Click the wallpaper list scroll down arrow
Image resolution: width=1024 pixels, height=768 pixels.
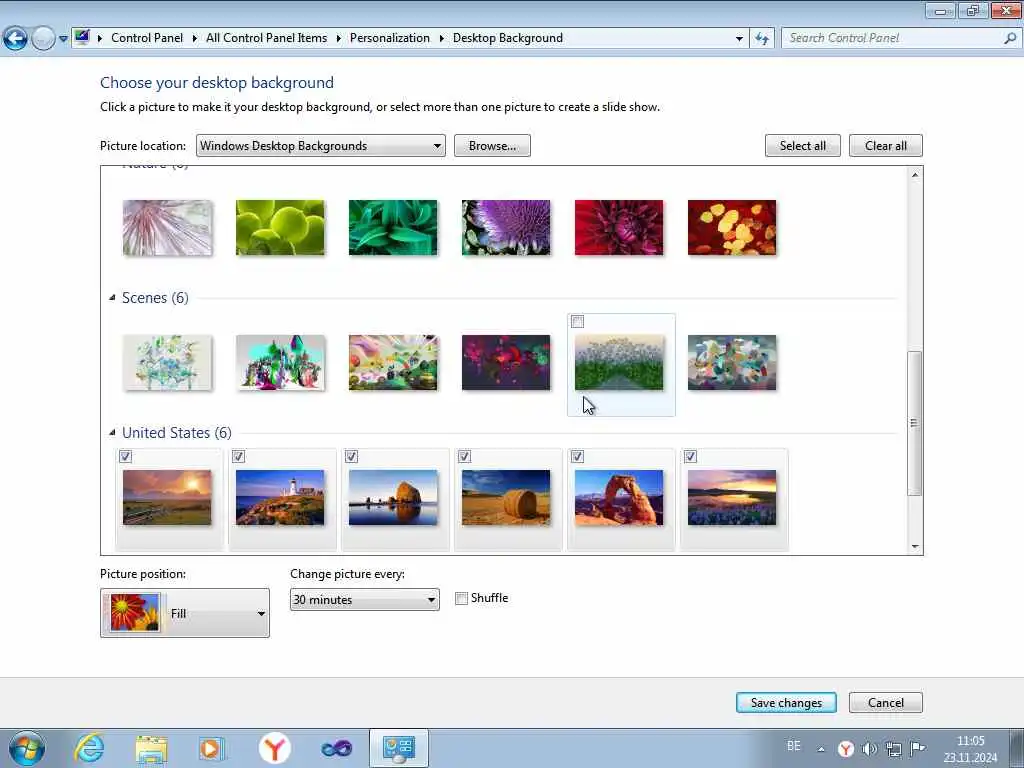[x=915, y=546]
